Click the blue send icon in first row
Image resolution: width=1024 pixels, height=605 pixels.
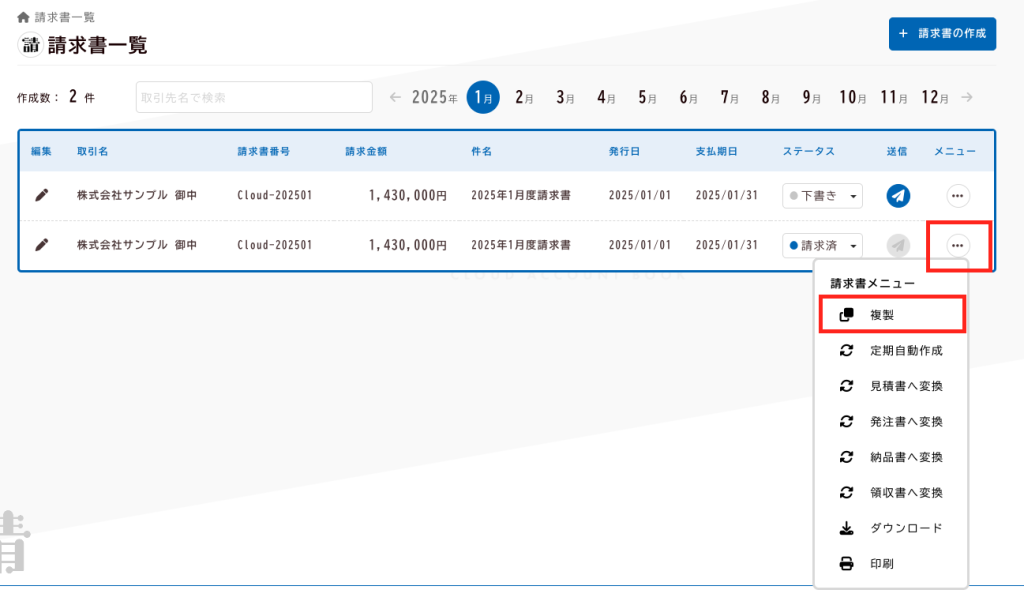pos(898,196)
